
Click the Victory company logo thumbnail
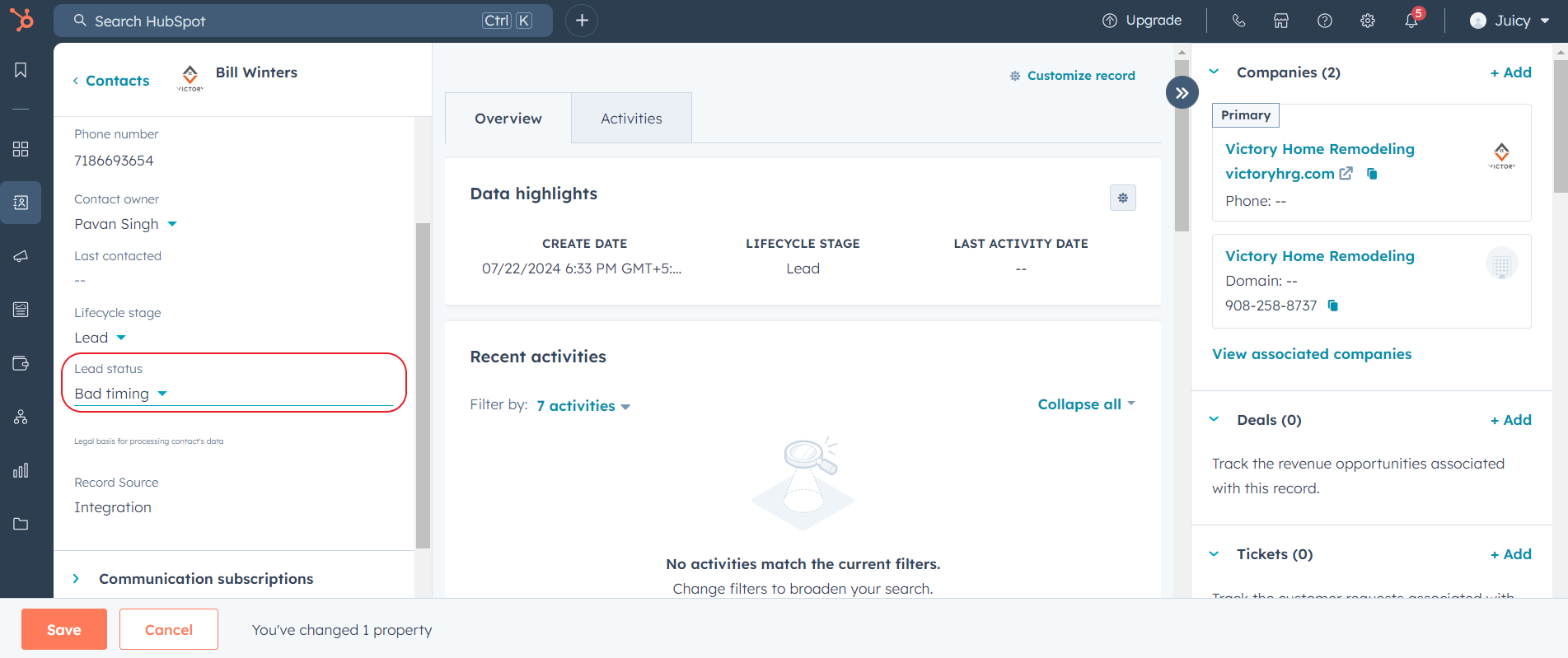click(1501, 155)
